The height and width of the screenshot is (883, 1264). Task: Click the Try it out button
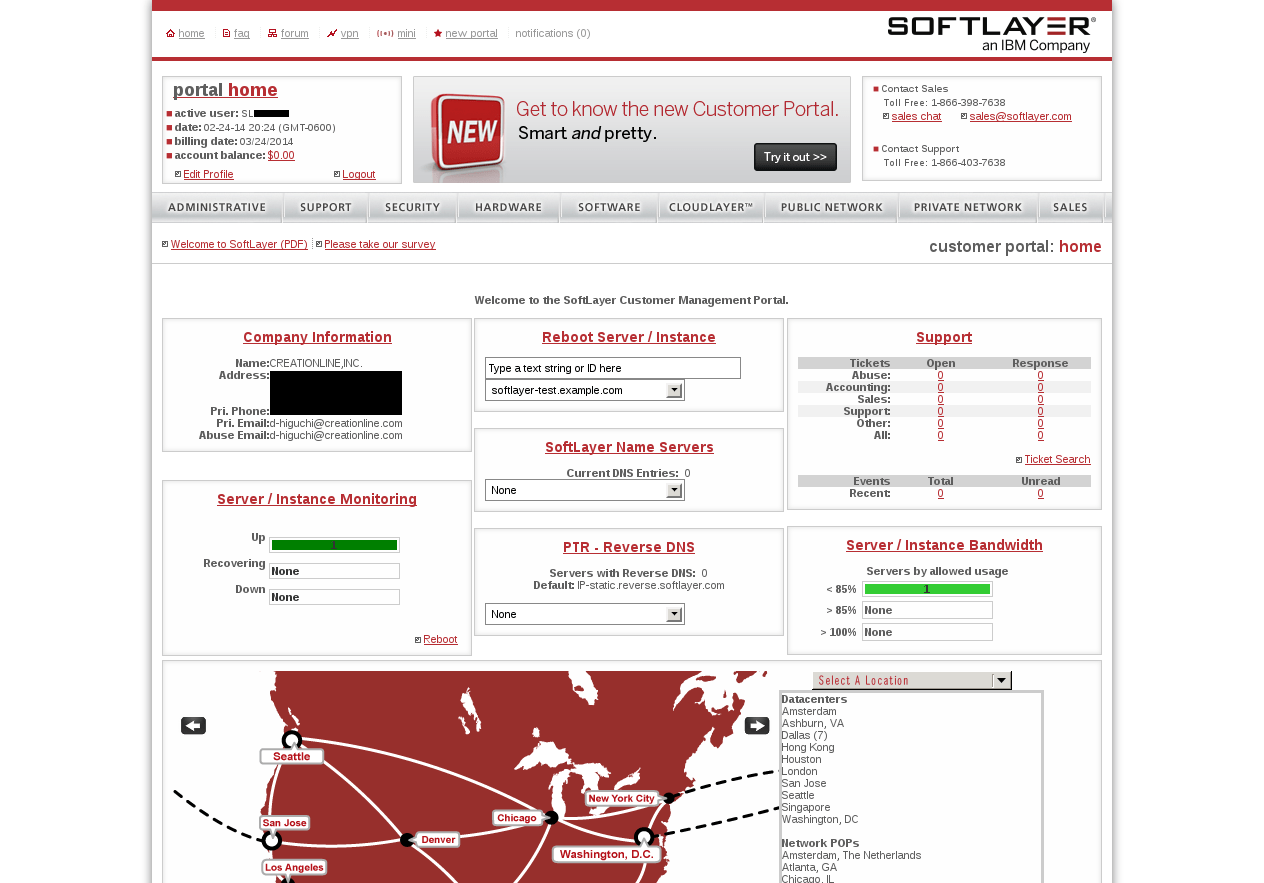pos(795,157)
